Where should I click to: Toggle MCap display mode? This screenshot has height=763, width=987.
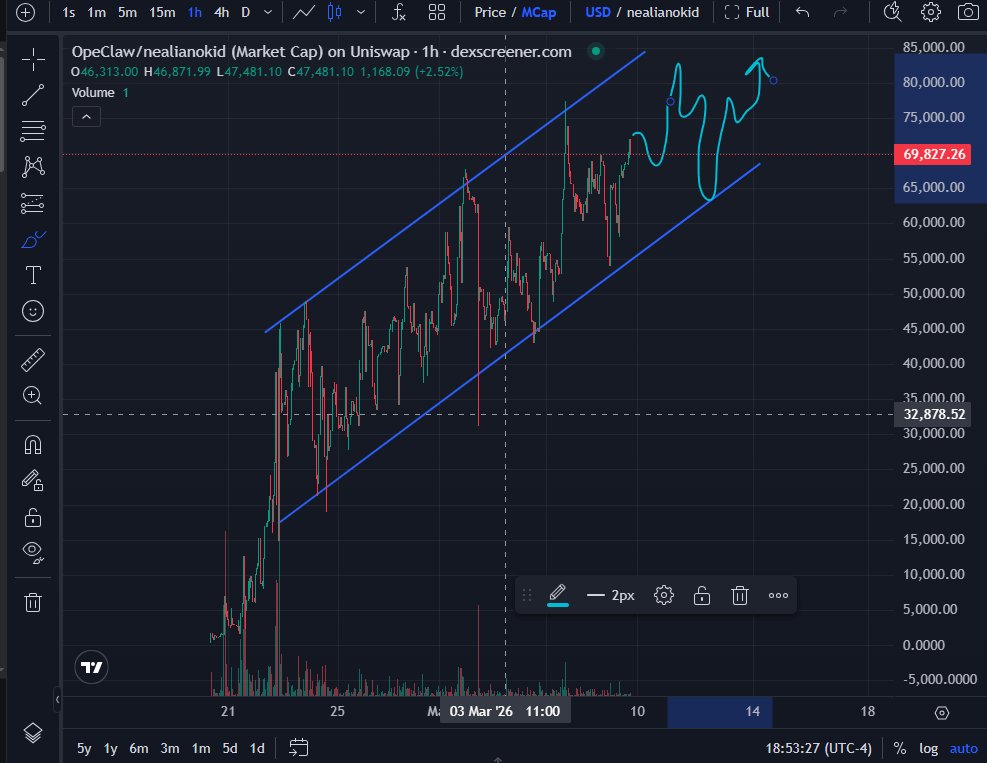[x=539, y=12]
